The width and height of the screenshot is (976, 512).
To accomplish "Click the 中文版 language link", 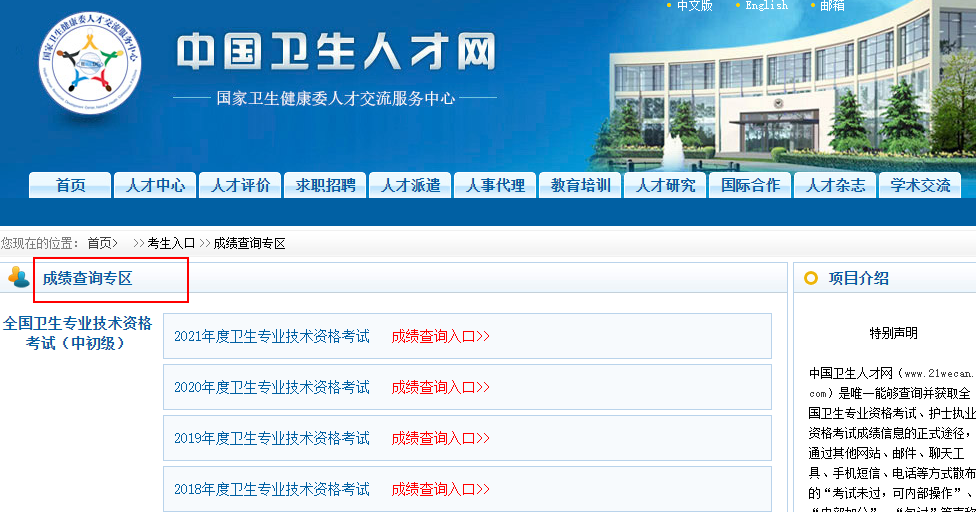I will click(x=694, y=6).
